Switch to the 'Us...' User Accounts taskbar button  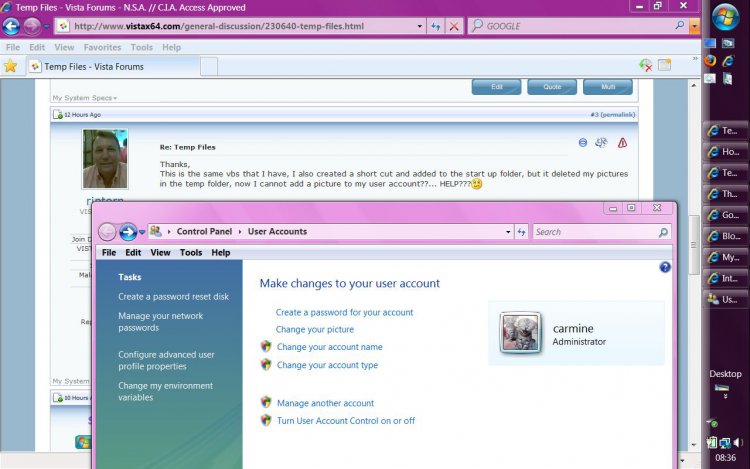tap(725, 299)
